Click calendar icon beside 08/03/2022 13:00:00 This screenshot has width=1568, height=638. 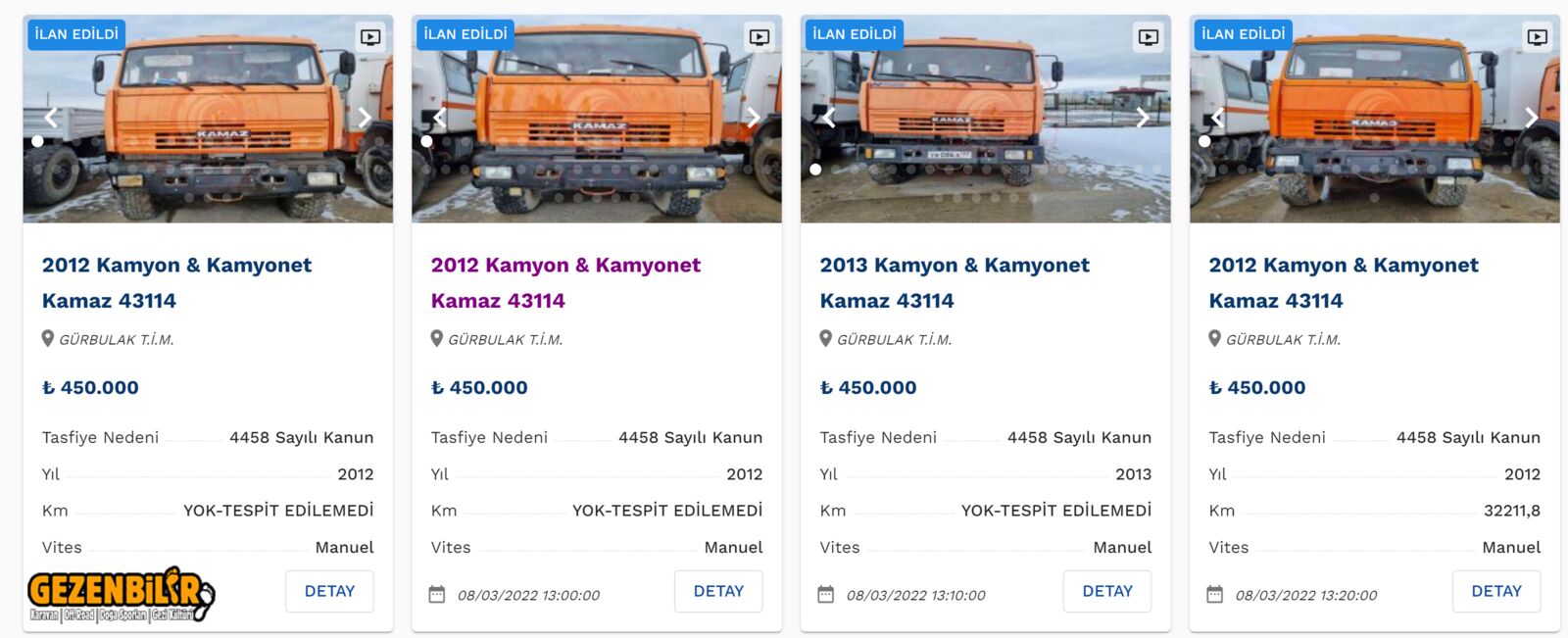(x=437, y=595)
